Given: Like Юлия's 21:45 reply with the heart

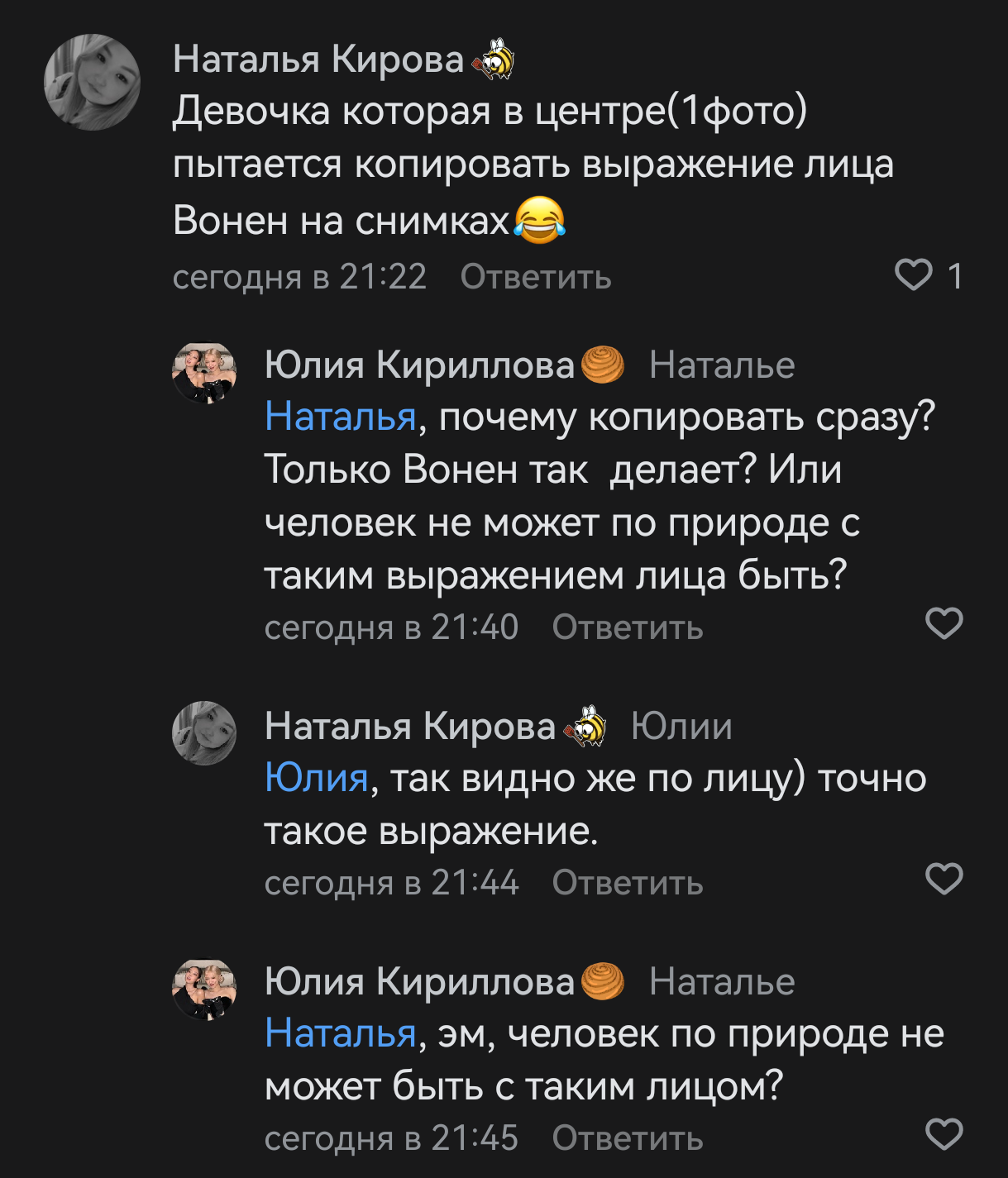Looking at the screenshot, I should pyautogui.click(x=944, y=1135).
